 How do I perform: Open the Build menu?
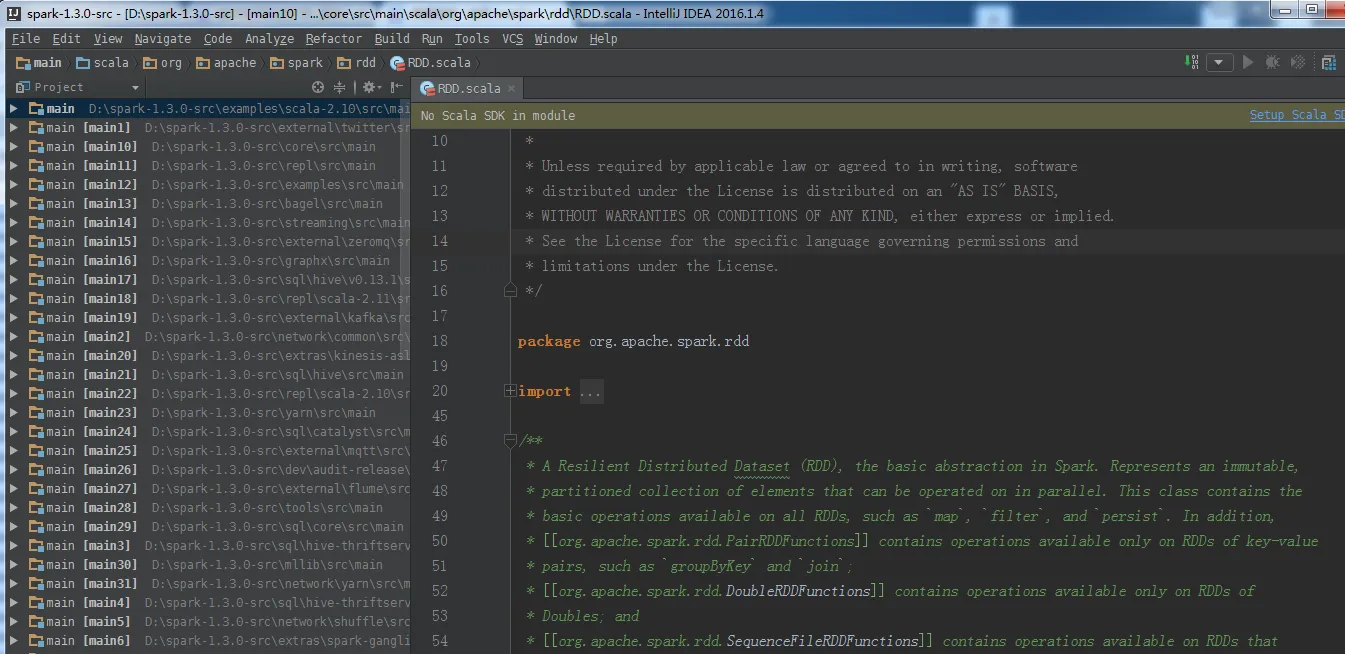coord(392,38)
